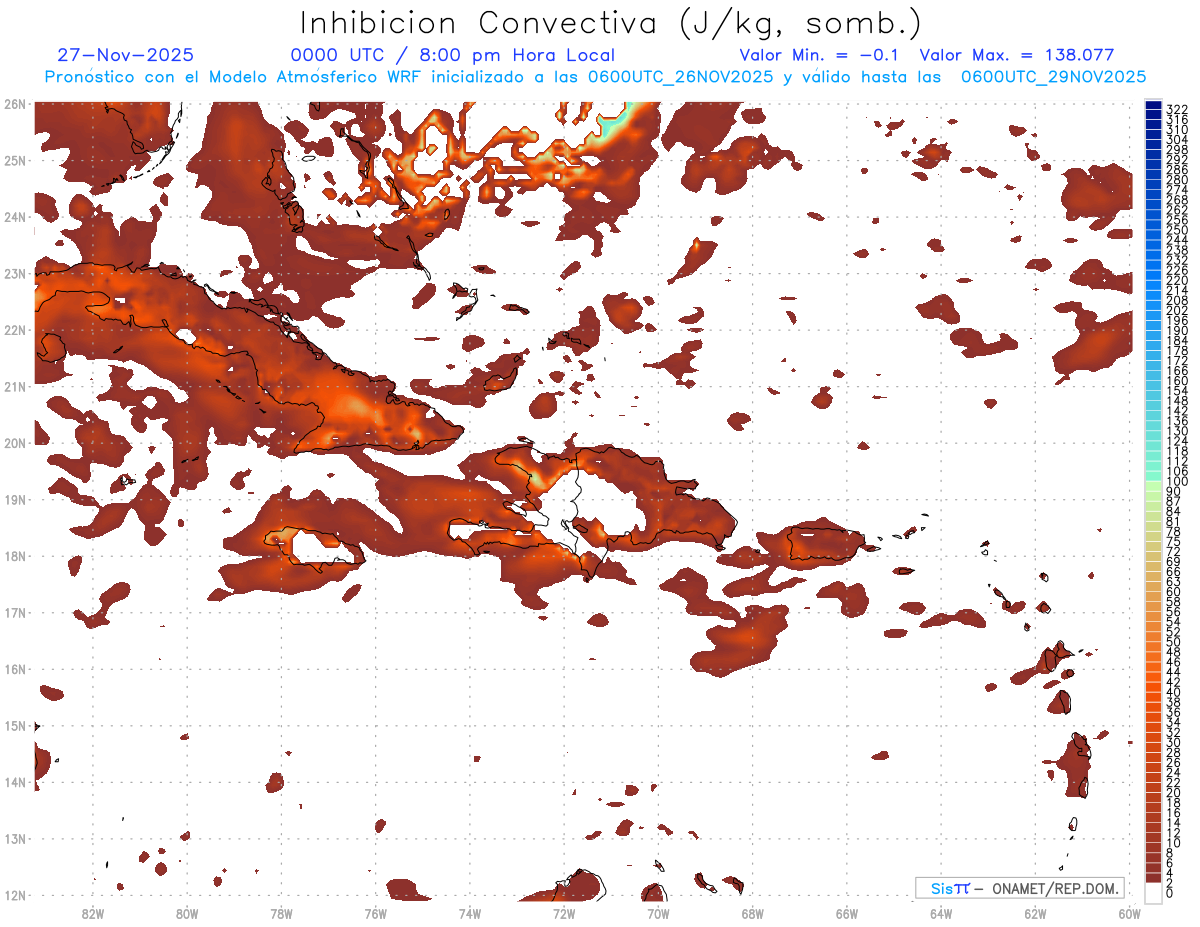
Task: Click the 'SisPI - ONAMET/REP.DOM.' credit box
Action: pyautogui.click(x=1020, y=888)
